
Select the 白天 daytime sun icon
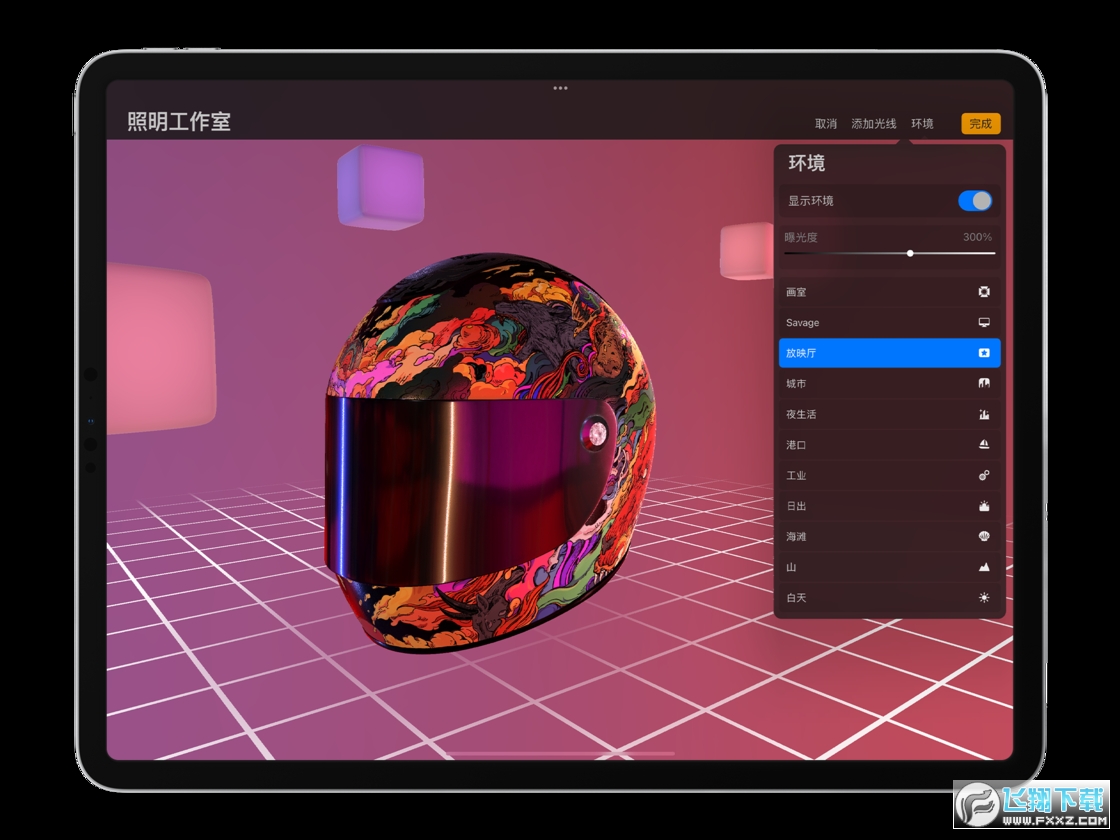[984, 598]
